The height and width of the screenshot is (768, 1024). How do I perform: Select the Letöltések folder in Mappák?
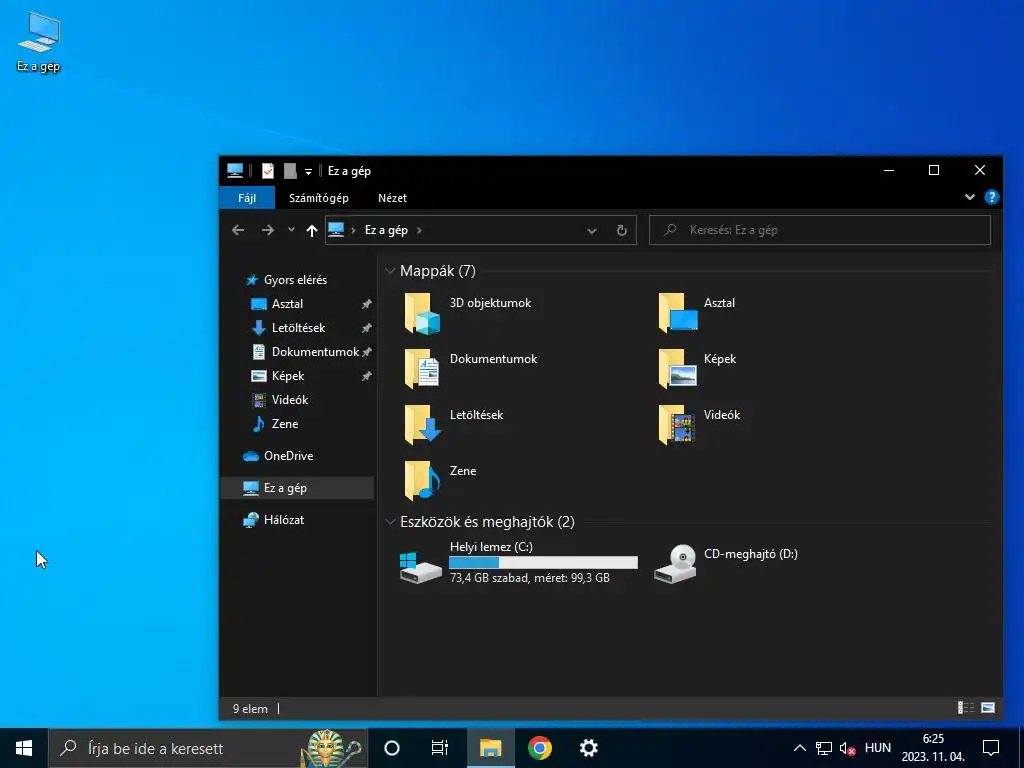point(454,424)
